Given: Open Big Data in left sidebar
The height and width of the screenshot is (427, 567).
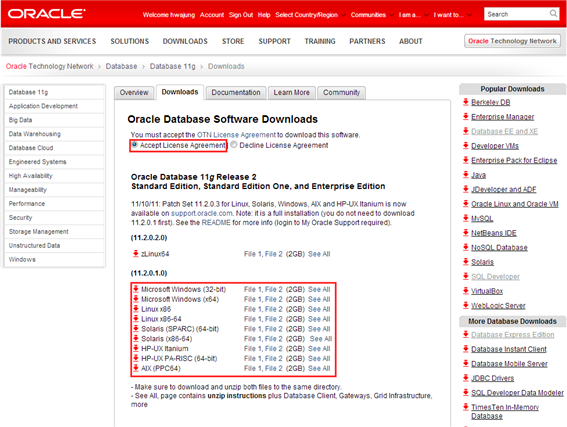Looking at the screenshot, I should pos(21,120).
